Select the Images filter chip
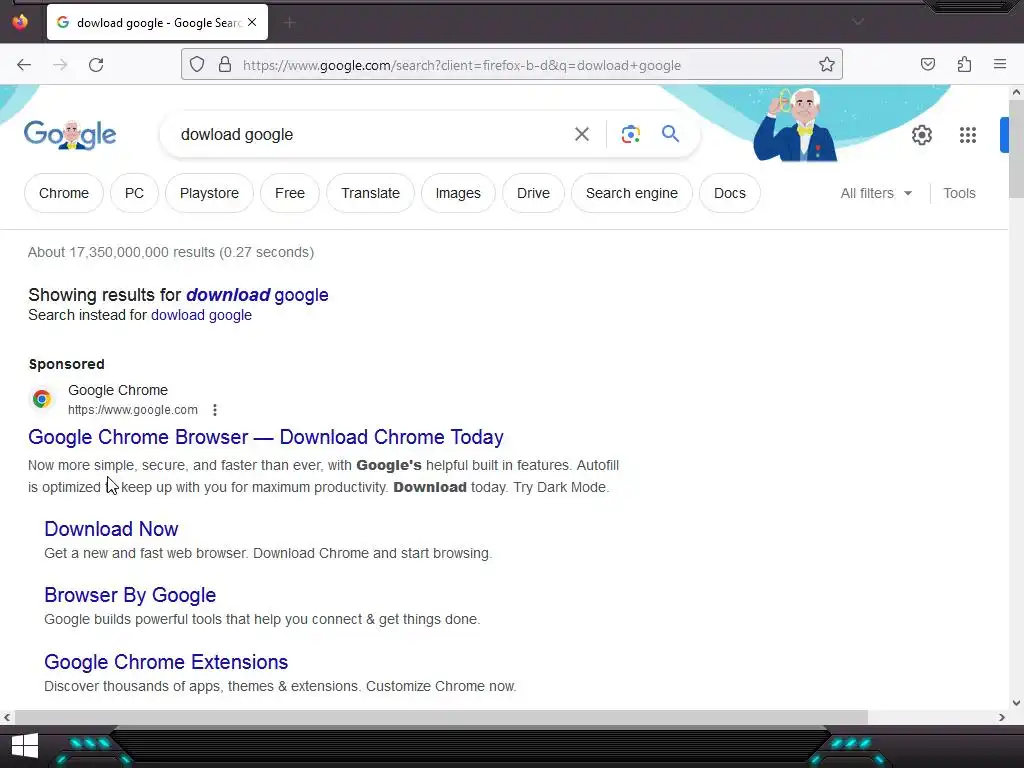 click(458, 193)
